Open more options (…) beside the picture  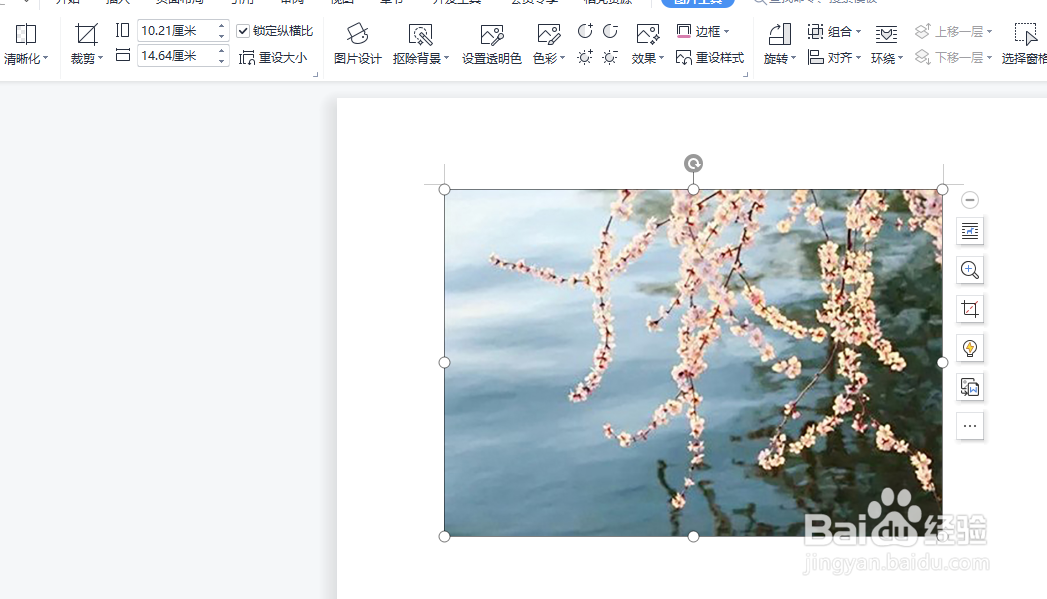point(970,426)
